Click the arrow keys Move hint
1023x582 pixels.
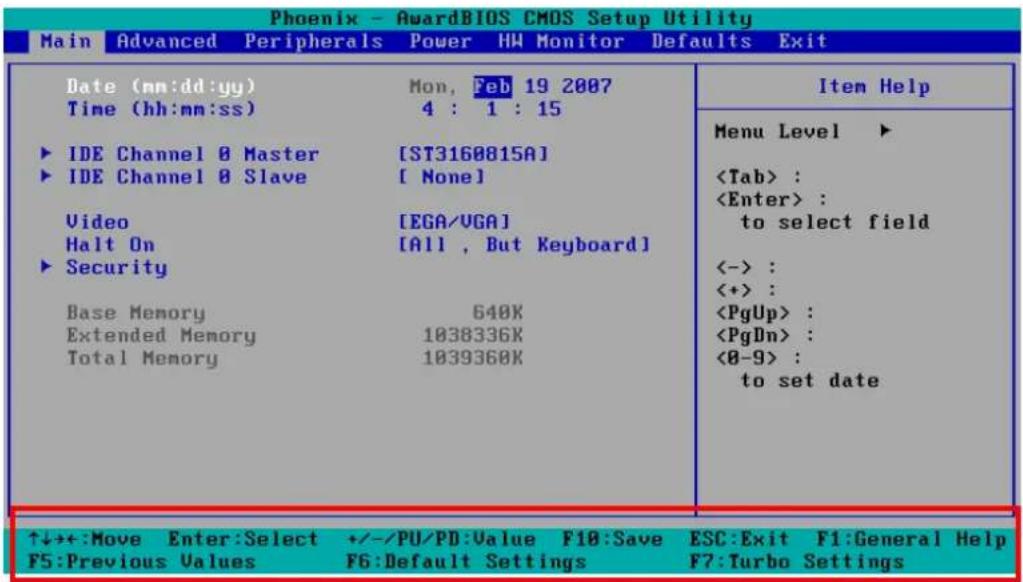click(85, 539)
